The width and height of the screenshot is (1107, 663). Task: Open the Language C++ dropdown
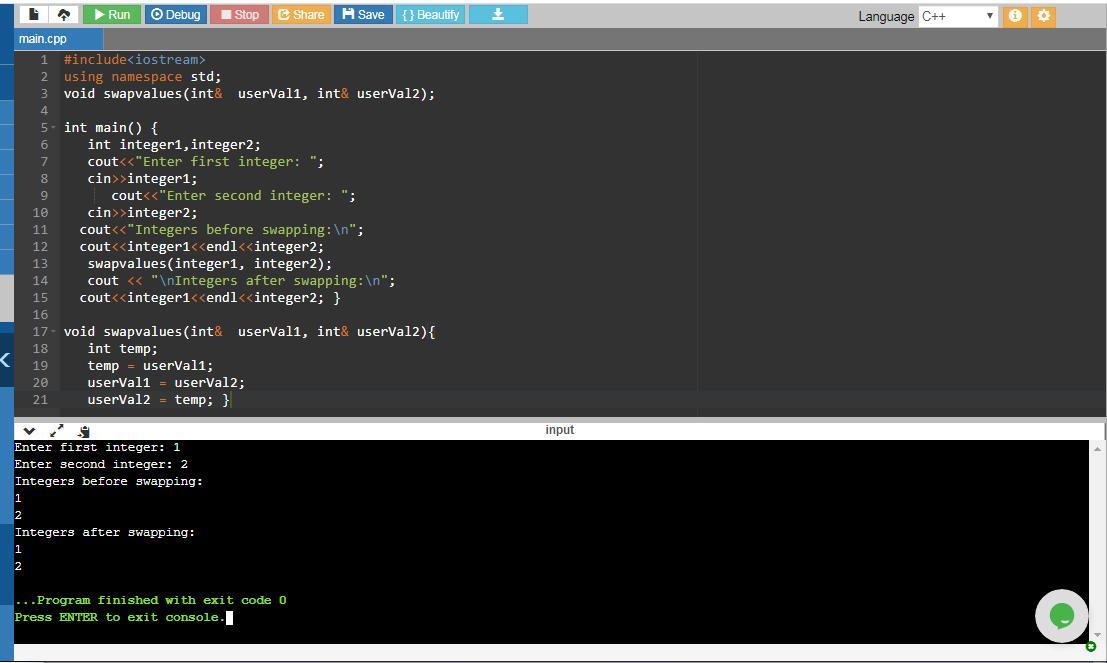[957, 16]
